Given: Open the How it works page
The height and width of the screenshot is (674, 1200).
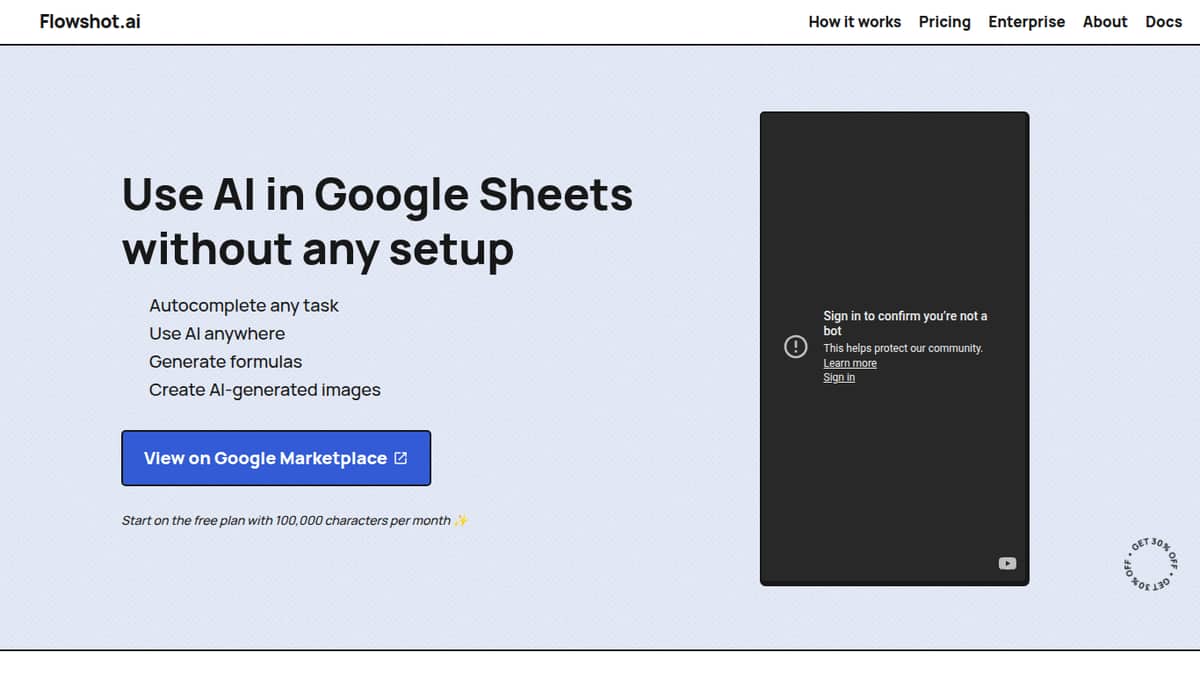Looking at the screenshot, I should click(854, 22).
